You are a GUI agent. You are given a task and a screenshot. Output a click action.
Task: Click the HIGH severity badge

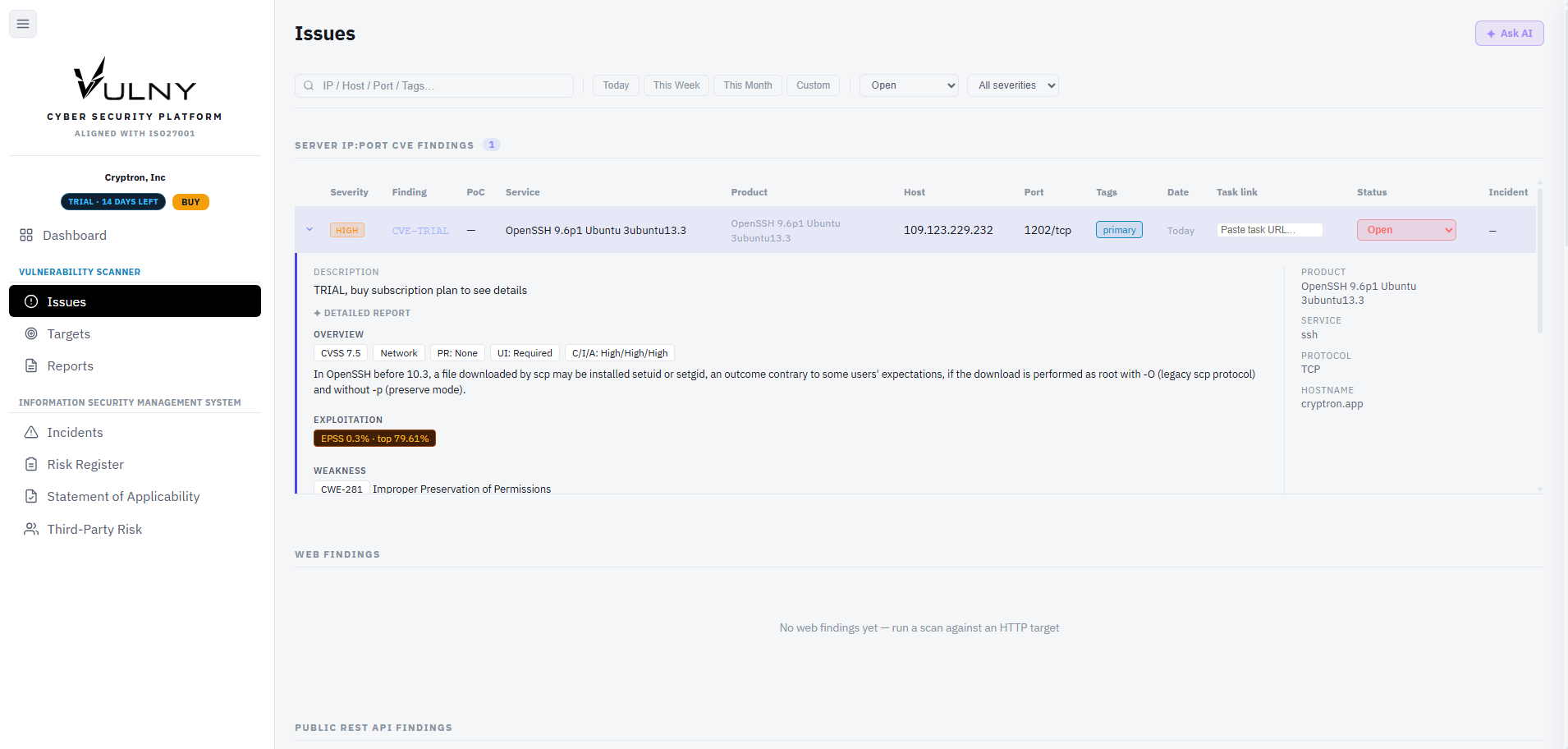(347, 231)
